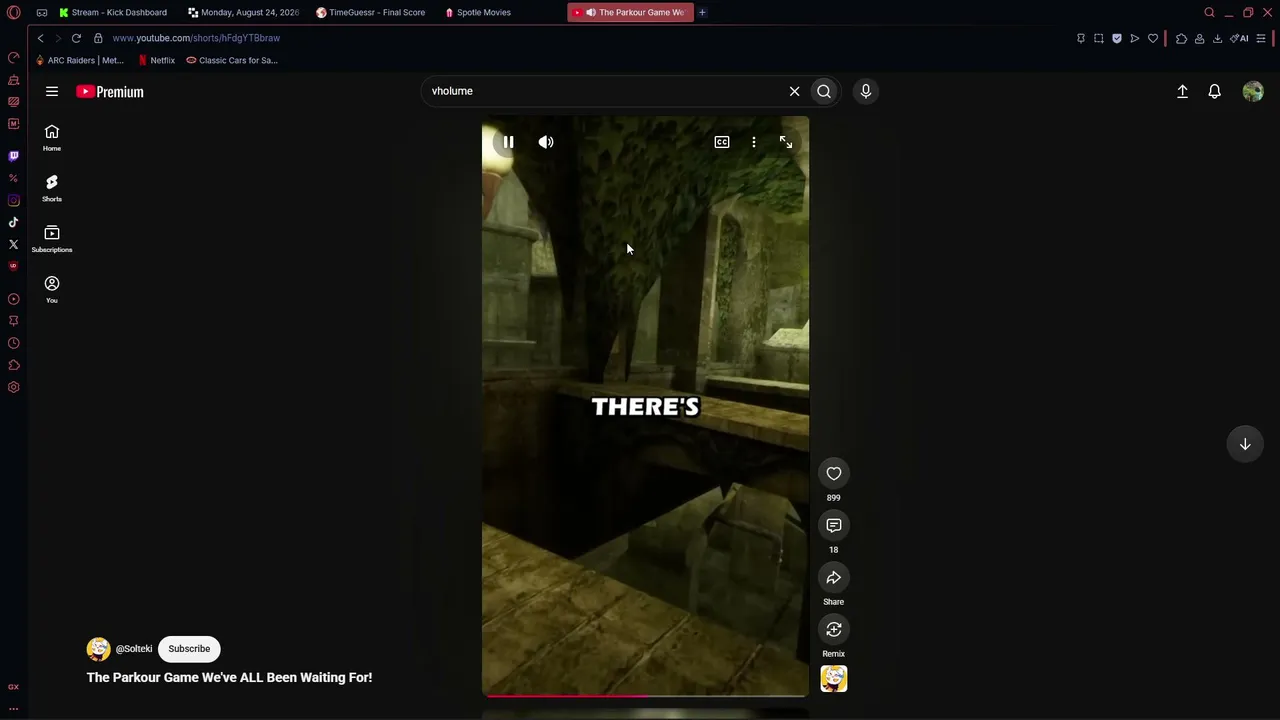1280x720 pixels.
Task: Click the Solteki channel avatar
Action: pos(98,649)
